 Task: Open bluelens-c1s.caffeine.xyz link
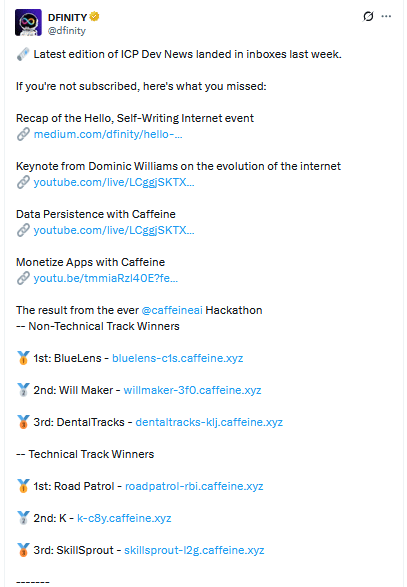coord(177,358)
